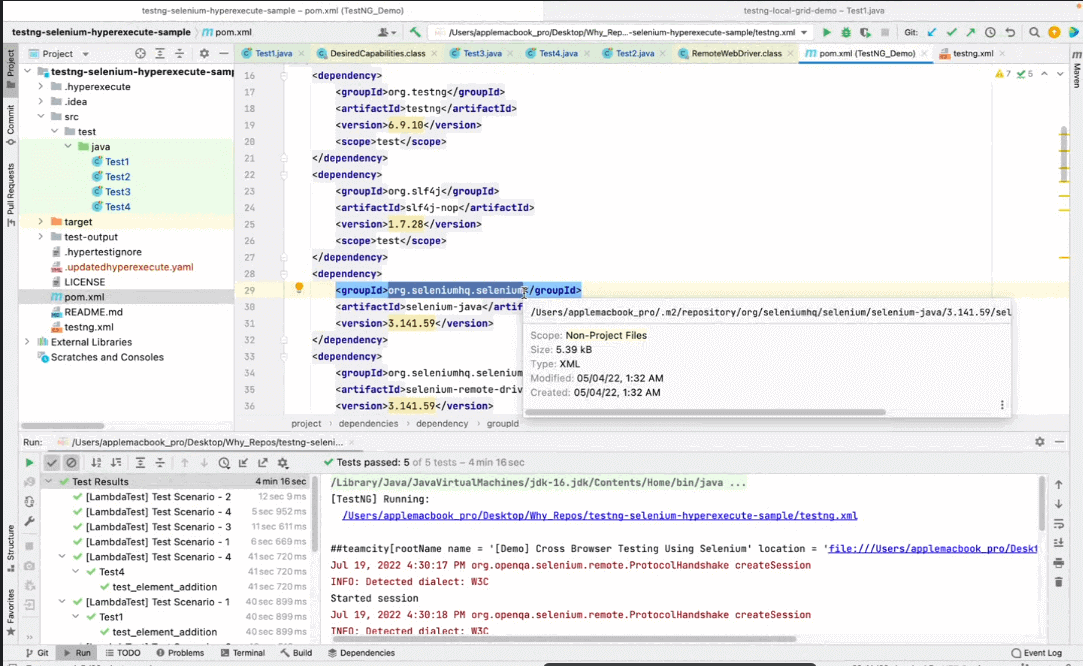This screenshot has width=1083, height=666.
Task: Open Search Everywhere magnifier icon
Action: pos(1035,32)
